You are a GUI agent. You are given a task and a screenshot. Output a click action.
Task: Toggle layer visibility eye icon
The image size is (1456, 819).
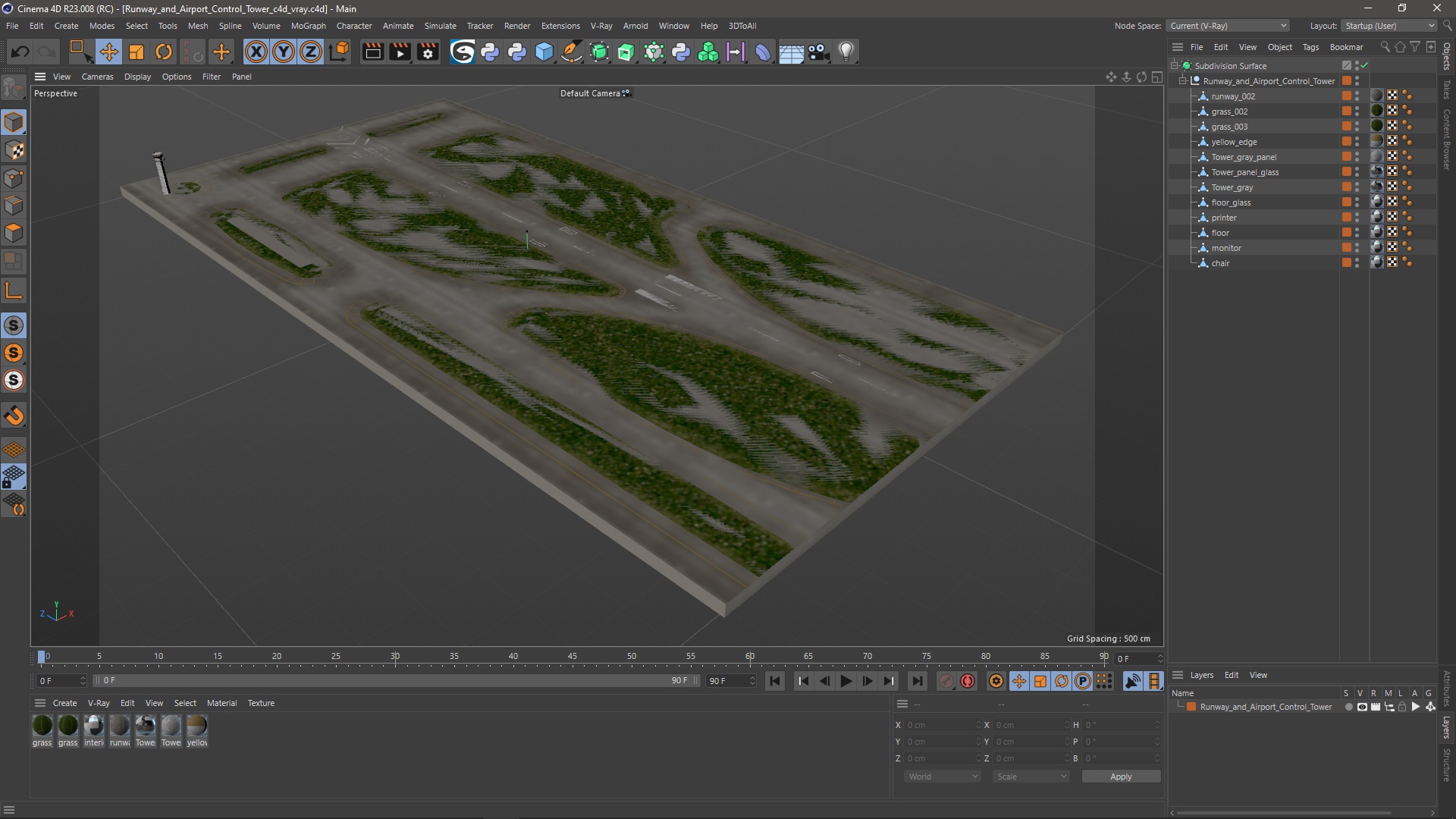click(x=1362, y=707)
